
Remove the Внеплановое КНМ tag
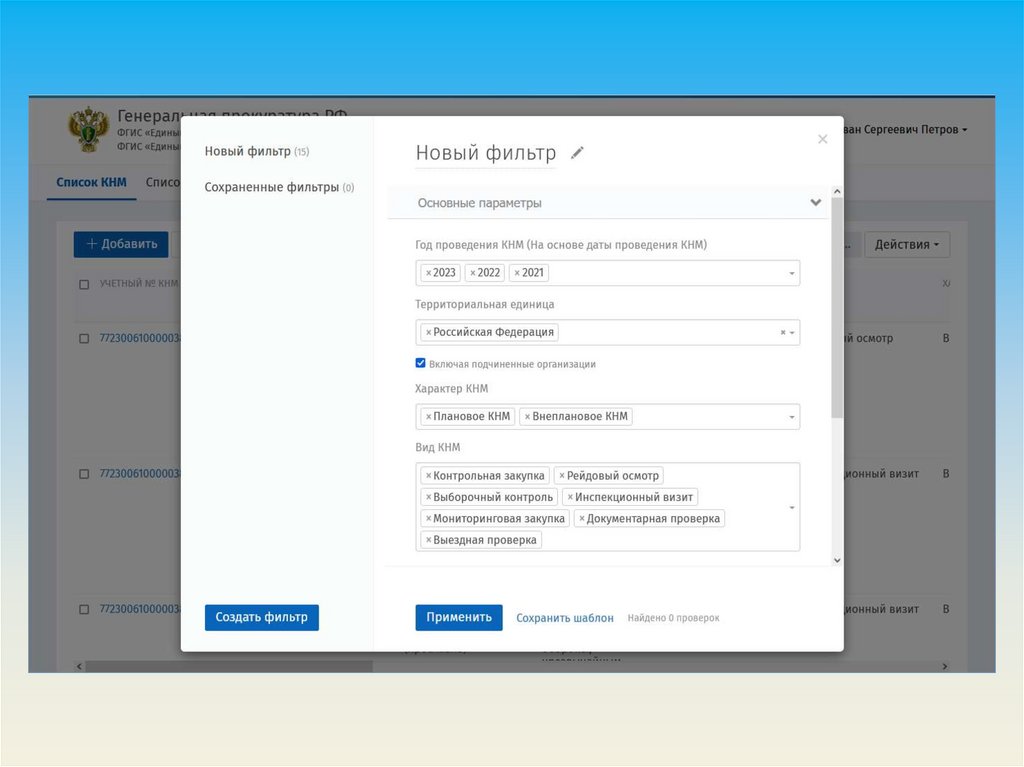pyautogui.click(x=528, y=417)
